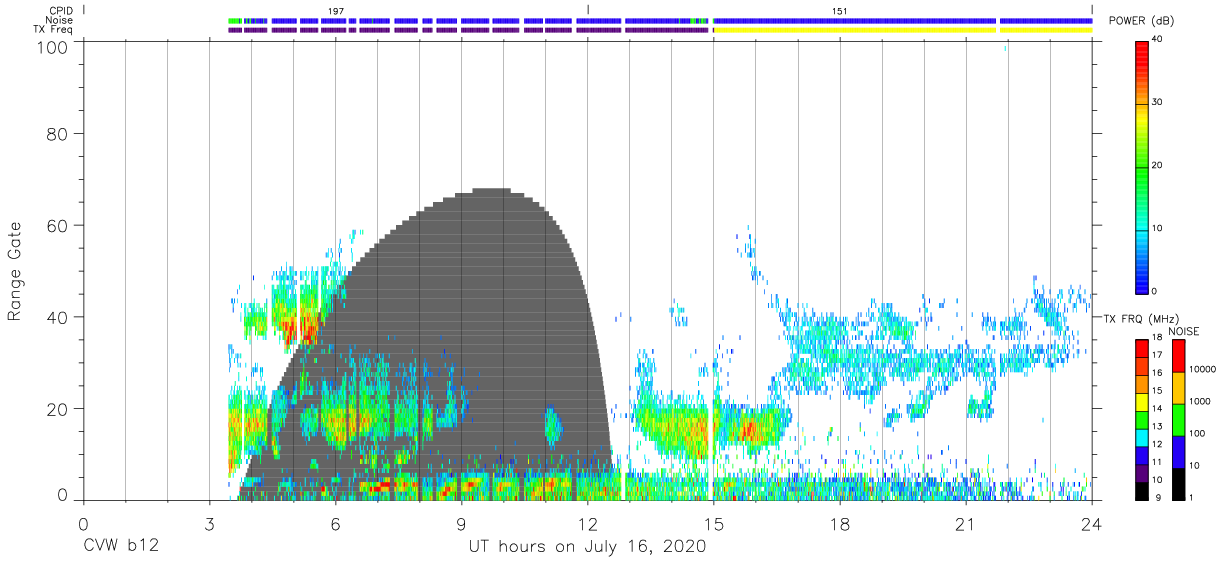1228x567 pixels.
Task: Click the y-axis tick label 60
Action: [59, 226]
